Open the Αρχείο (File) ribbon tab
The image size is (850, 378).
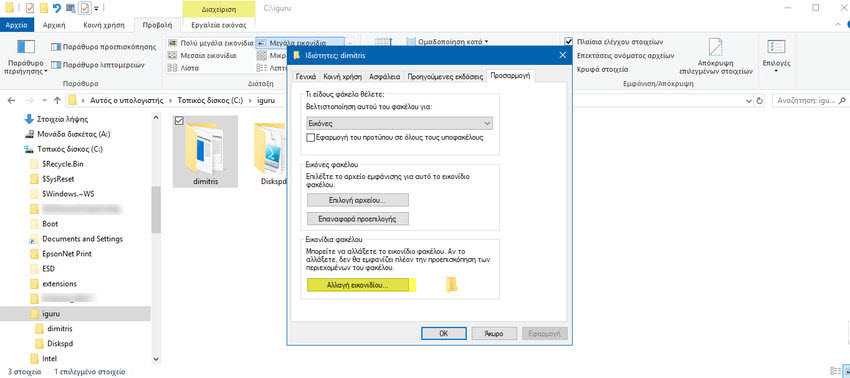pos(17,25)
